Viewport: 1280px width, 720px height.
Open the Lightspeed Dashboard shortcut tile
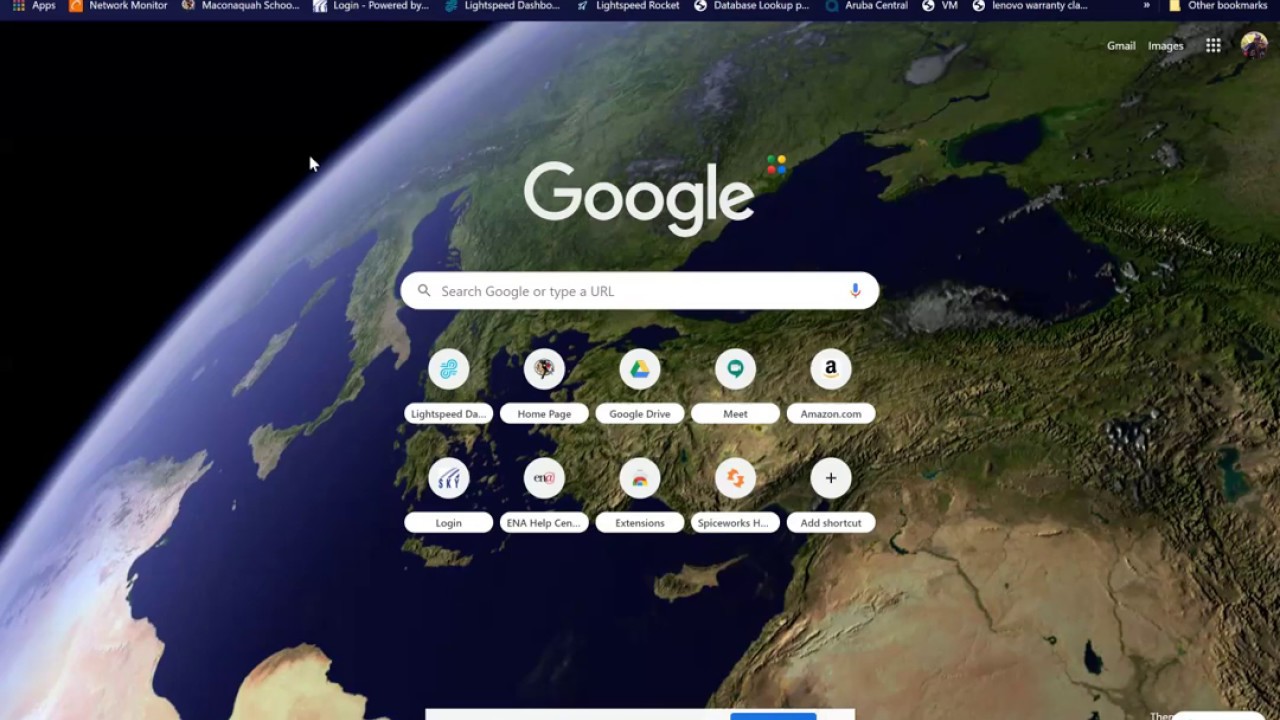point(448,386)
